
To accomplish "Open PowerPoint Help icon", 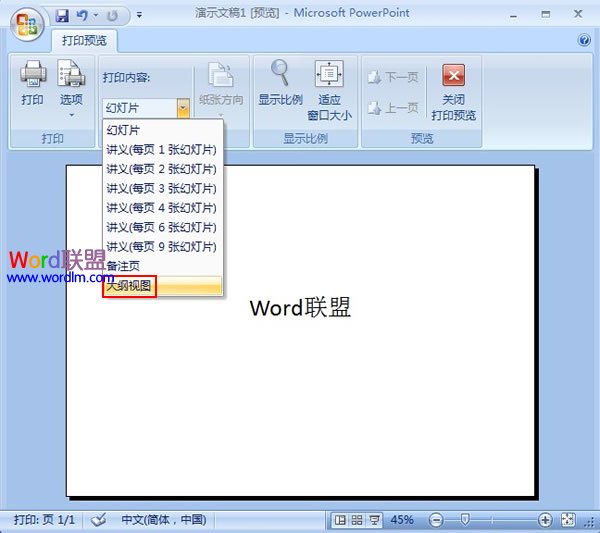I will [584, 40].
